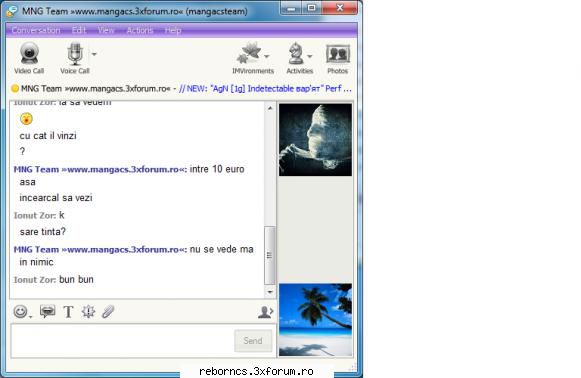Send a Buzz with the burst icon
Screen dimensions: 581x378
tap(88, 311)
